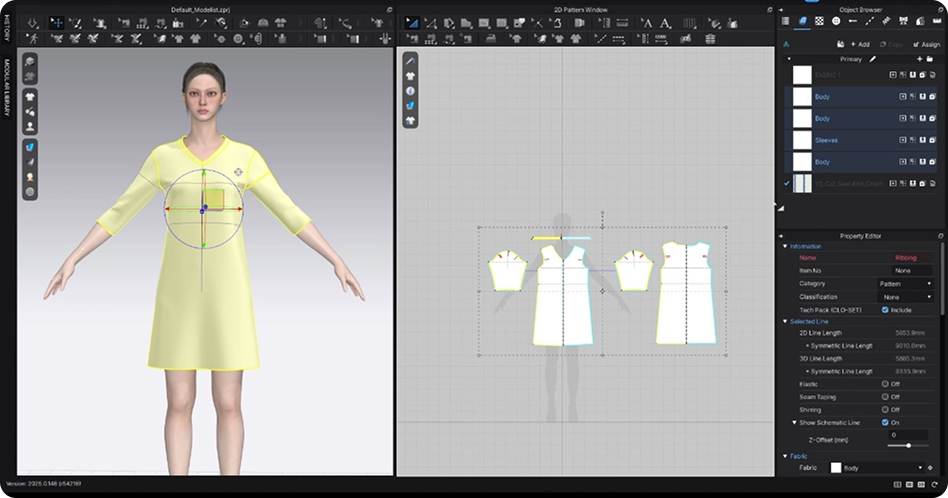The image size is (948, 498).
Task: Click the Z-Offset slider handle
Action: coord(907,445)
